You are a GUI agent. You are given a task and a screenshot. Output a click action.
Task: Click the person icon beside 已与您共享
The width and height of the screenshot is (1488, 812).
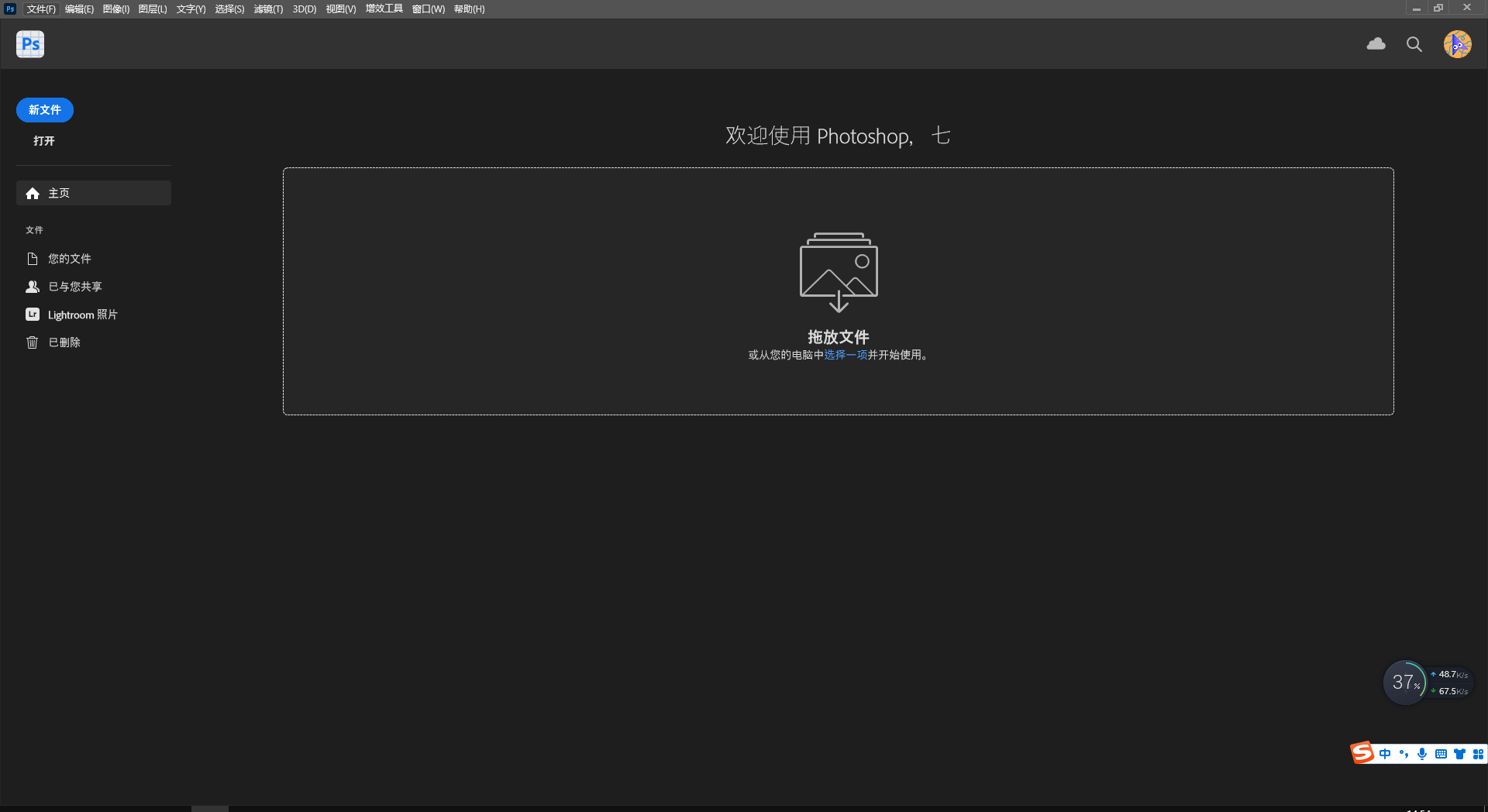point(33,287)
